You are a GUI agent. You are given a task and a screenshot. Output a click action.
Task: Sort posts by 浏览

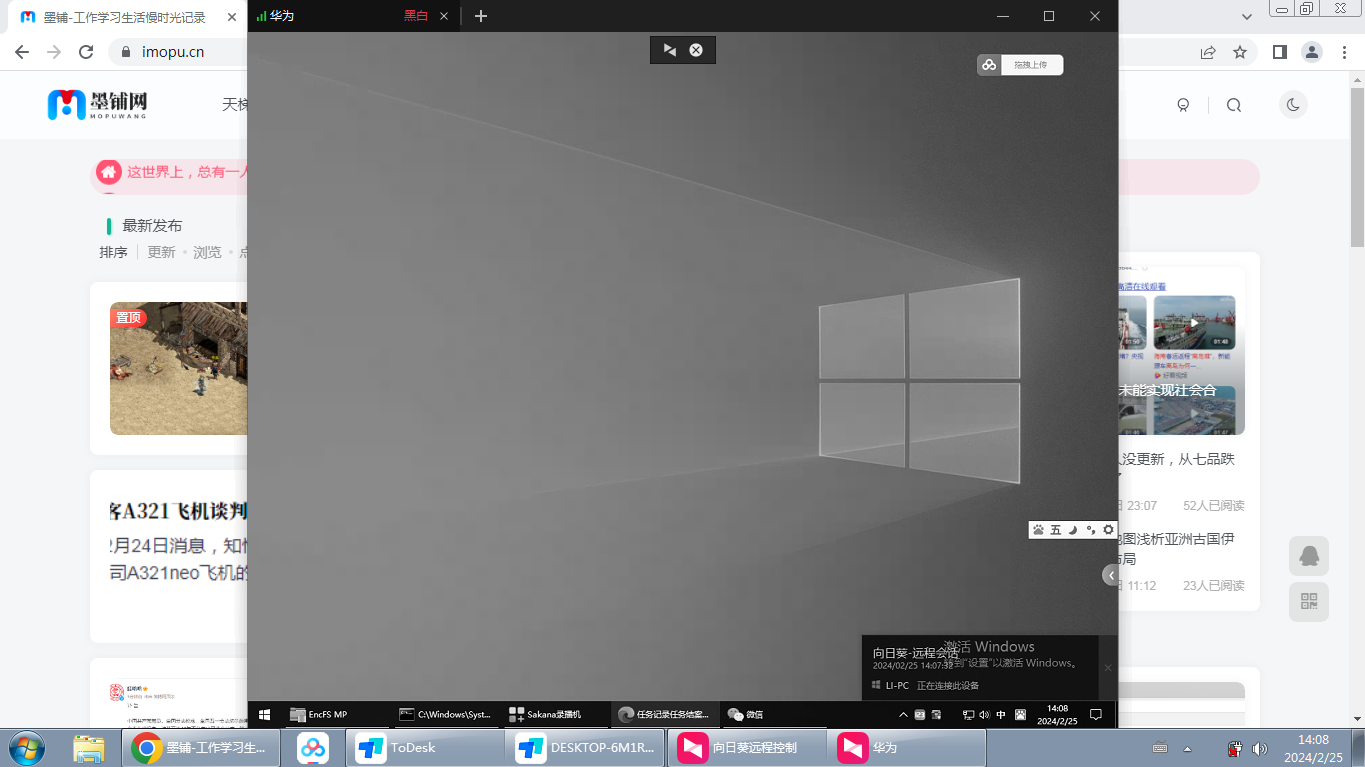(x=207, y=252)
